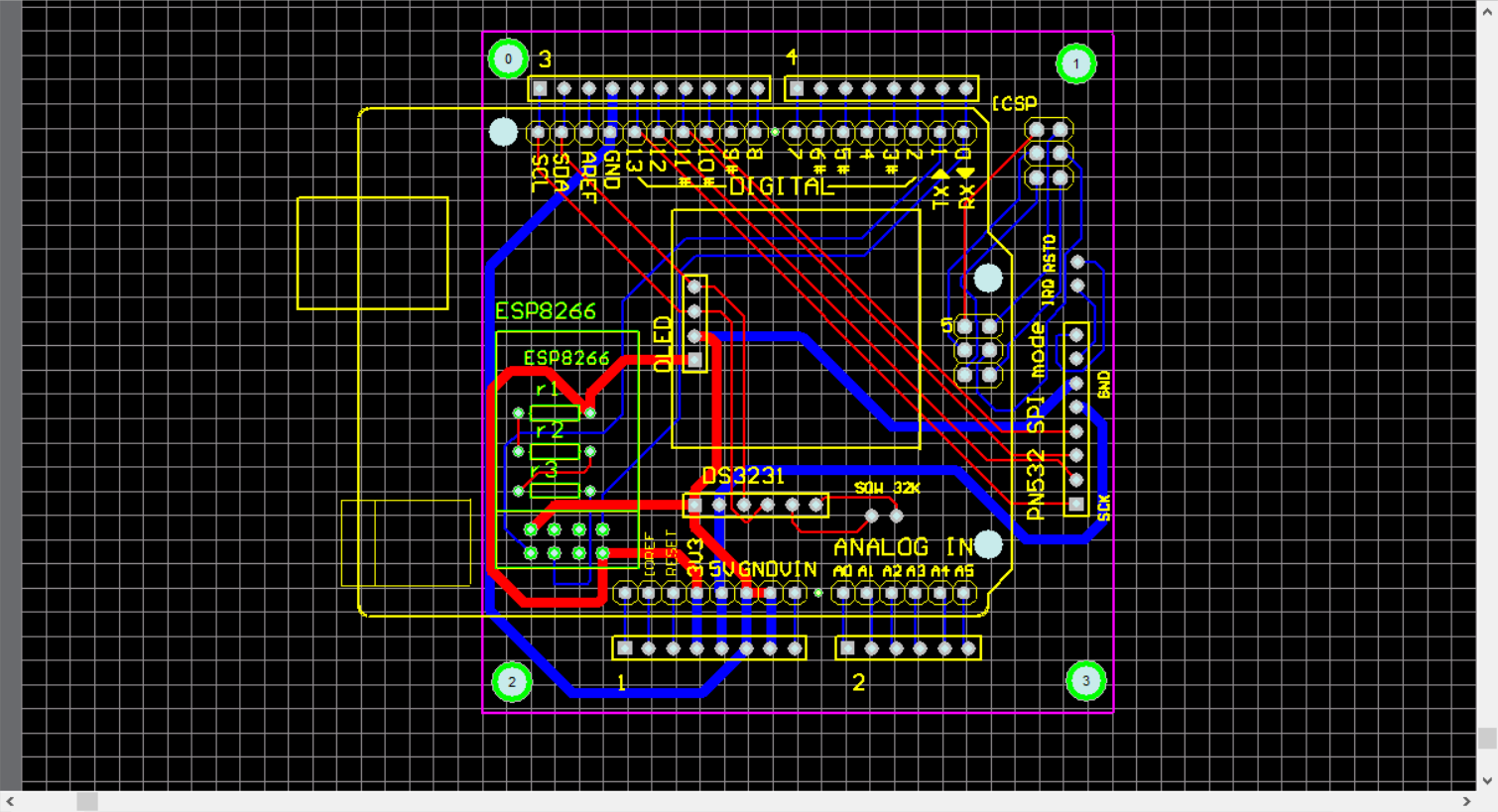Select square pad of header 1
This screenshot has width=1498, height=812.
(x=624, y=648)
